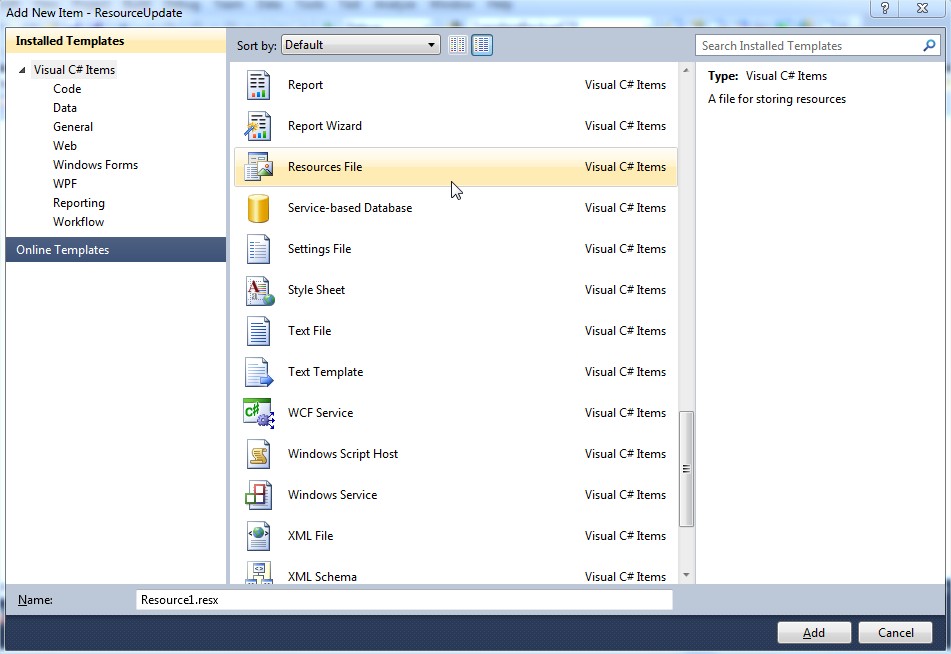The width and height of the screenshot is (951, 654).
Task: Select the Windows Service label
Action: point(332,495)
